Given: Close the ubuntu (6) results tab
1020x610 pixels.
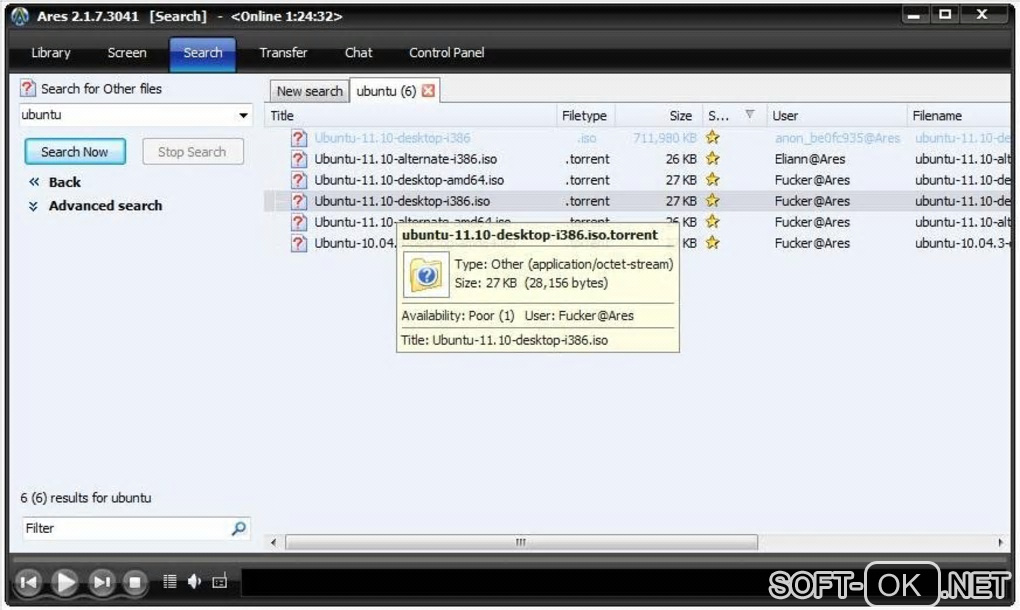Looking at the screenshot, I should [428, 91].
